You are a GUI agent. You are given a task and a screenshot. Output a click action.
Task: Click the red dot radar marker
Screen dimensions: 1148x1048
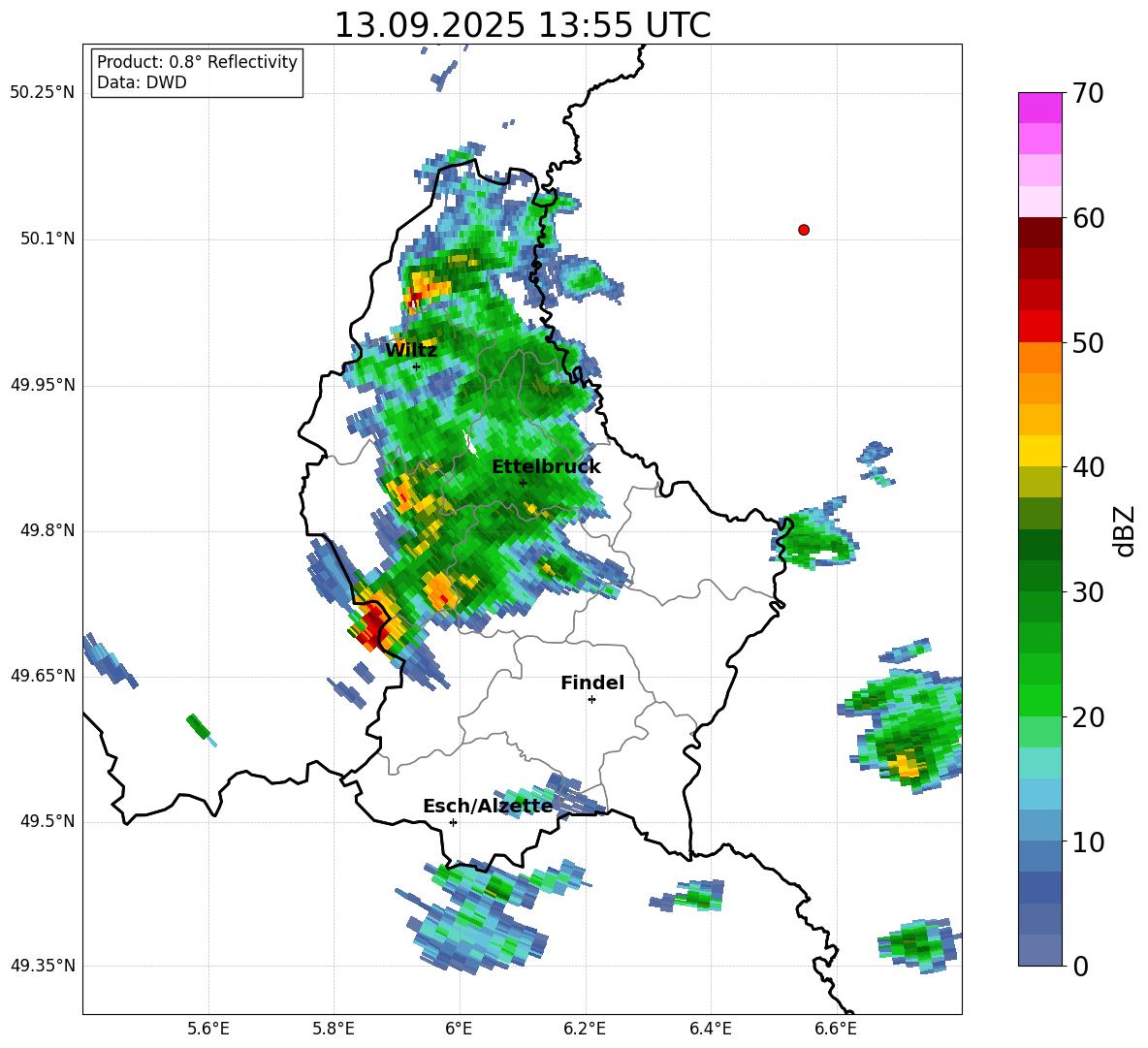[x=804, y=230]
